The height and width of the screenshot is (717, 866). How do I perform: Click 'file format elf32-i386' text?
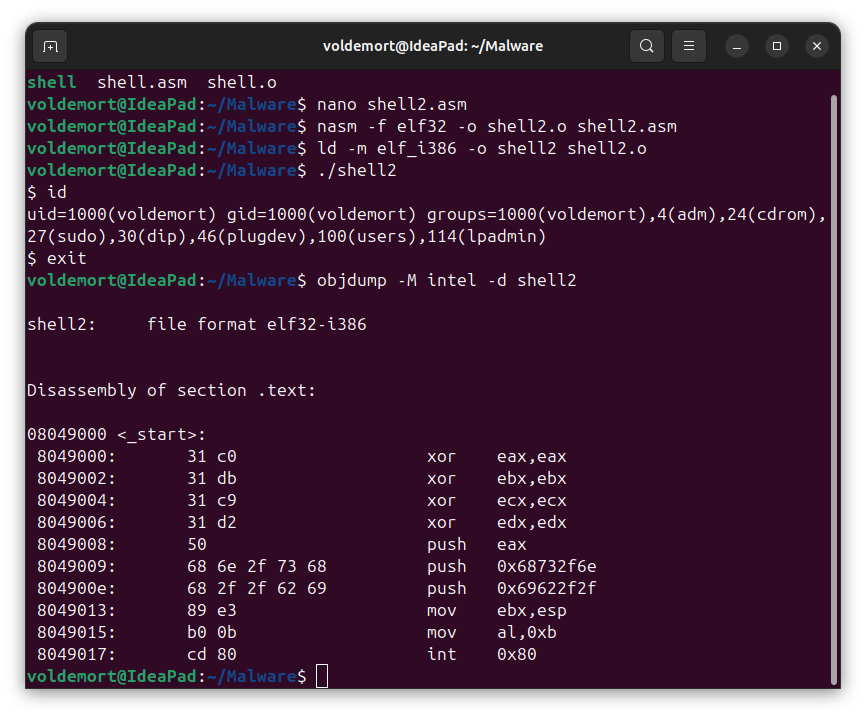point(257,324)
